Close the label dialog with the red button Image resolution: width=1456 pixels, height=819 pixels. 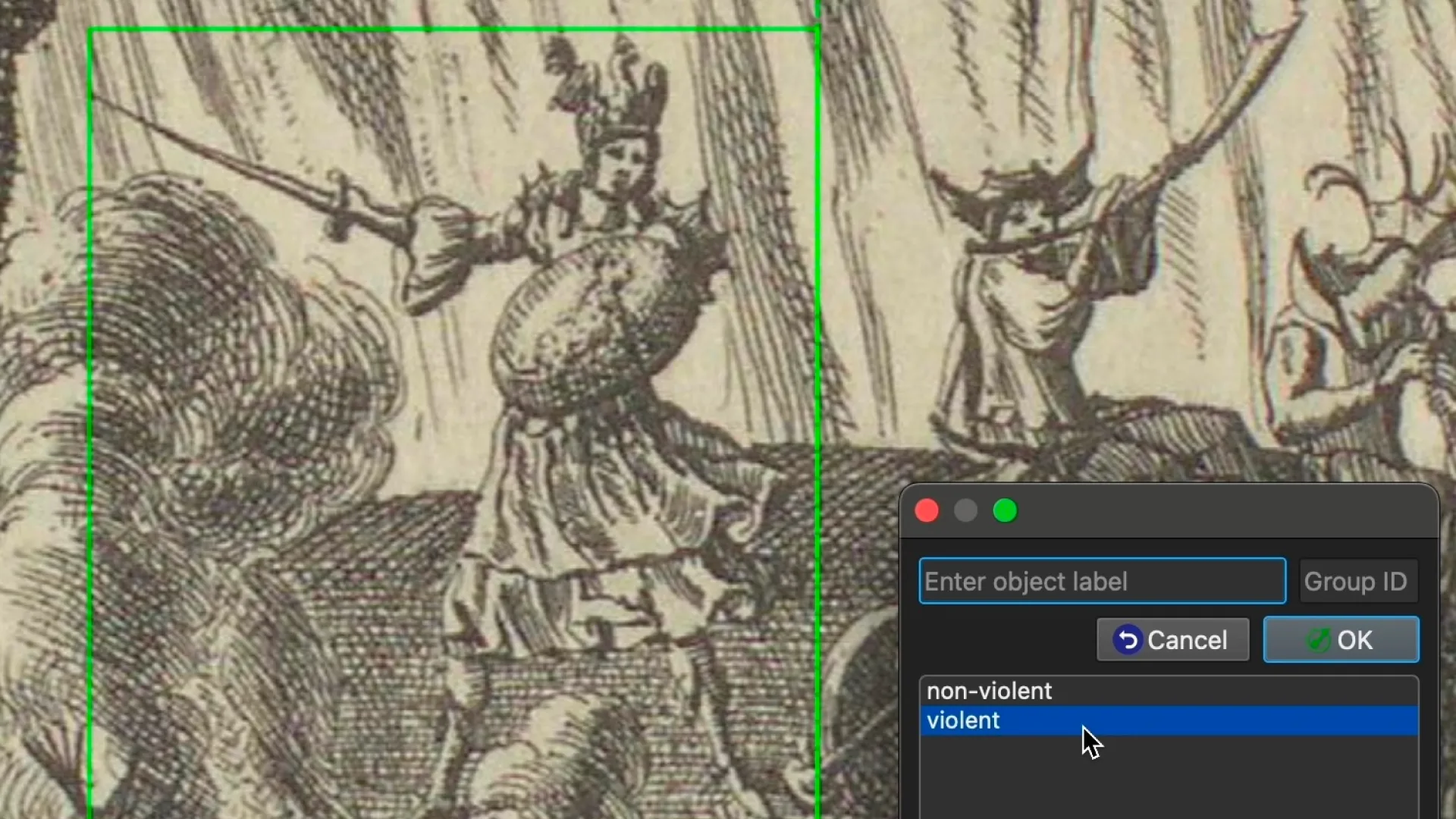click(x=927, y=510)
